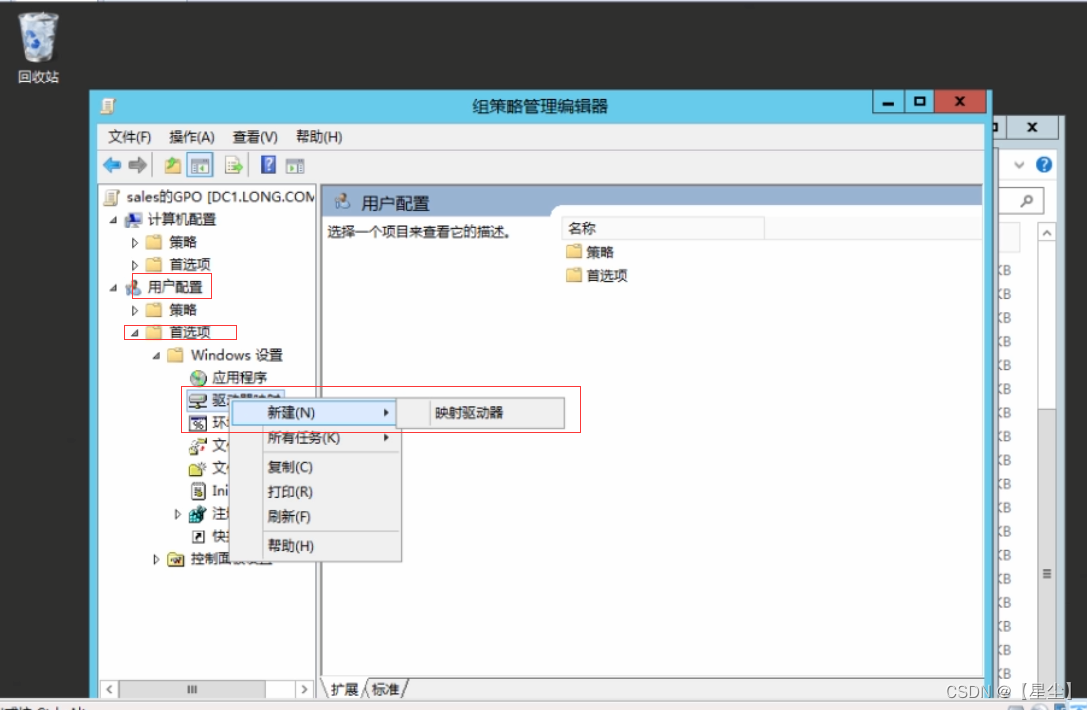Close the background window
This screenshot has height=710, width=1087.
point(1032,127)
